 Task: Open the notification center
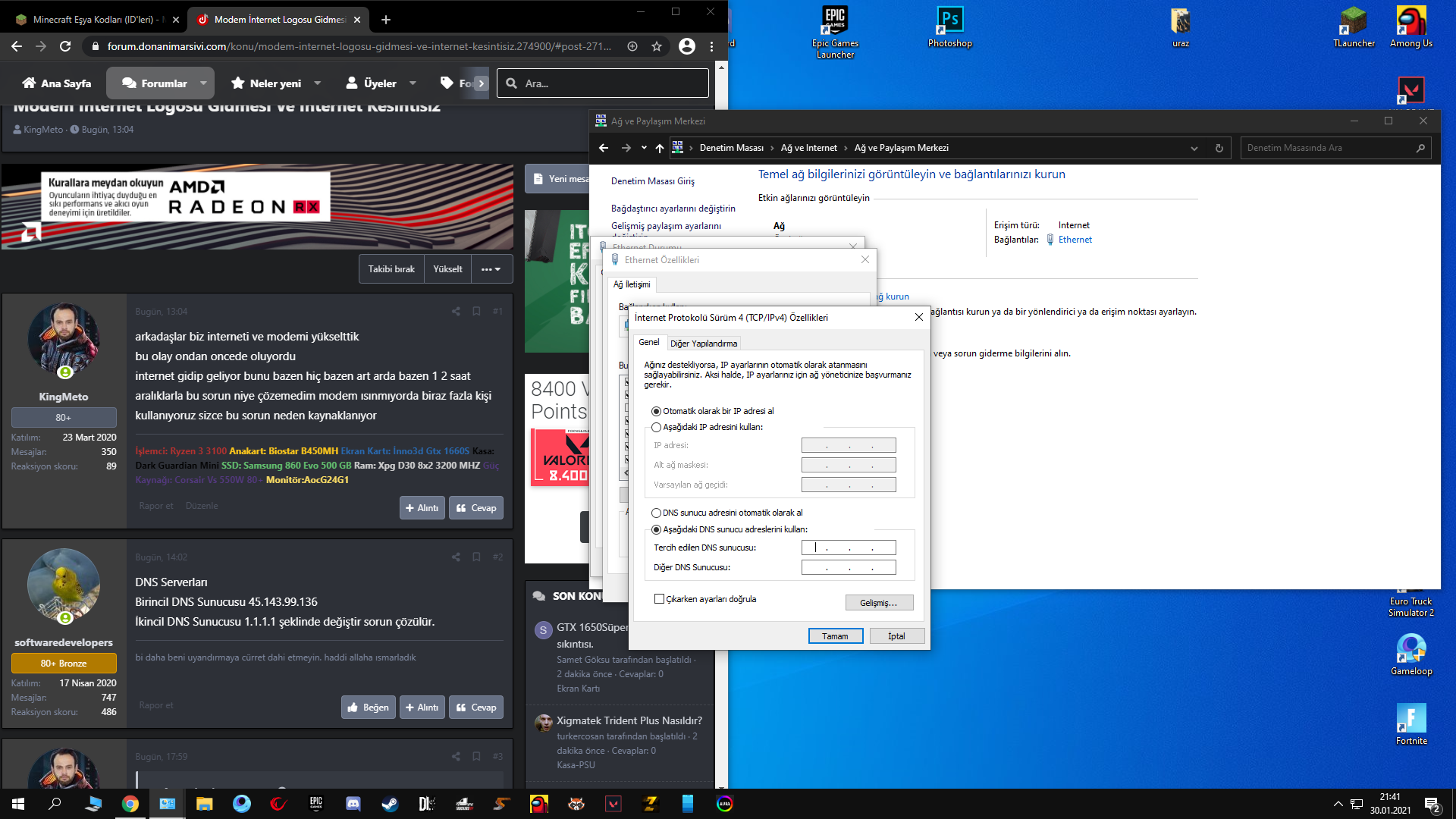1432,805
